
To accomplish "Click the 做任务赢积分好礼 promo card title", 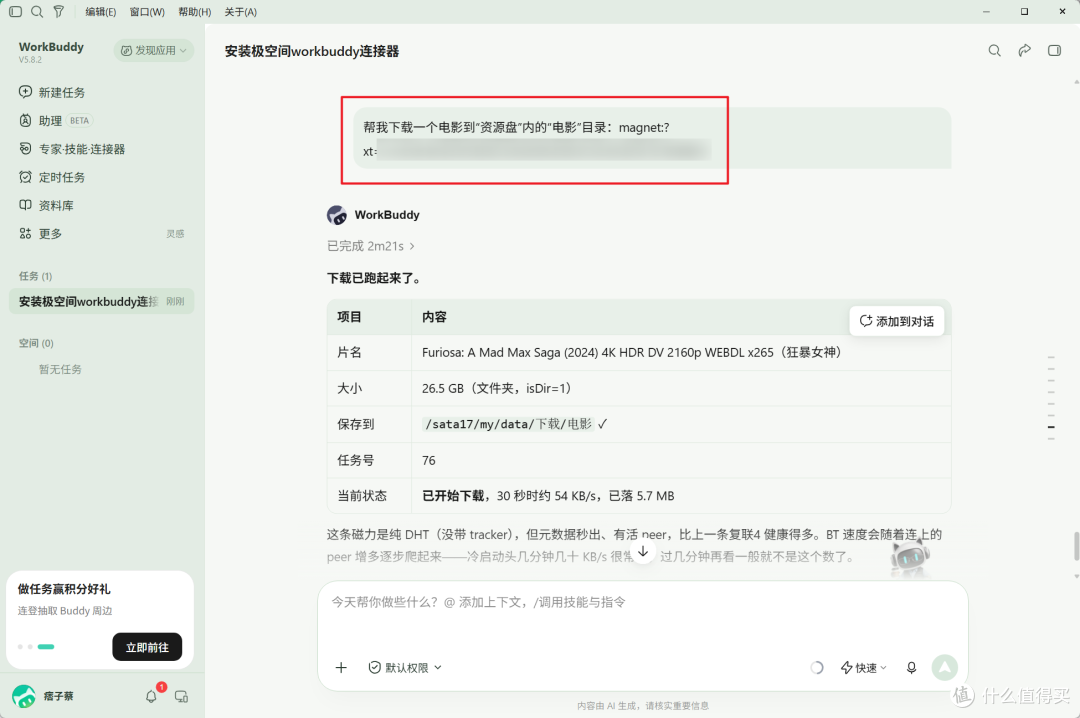I will [64, 589].
